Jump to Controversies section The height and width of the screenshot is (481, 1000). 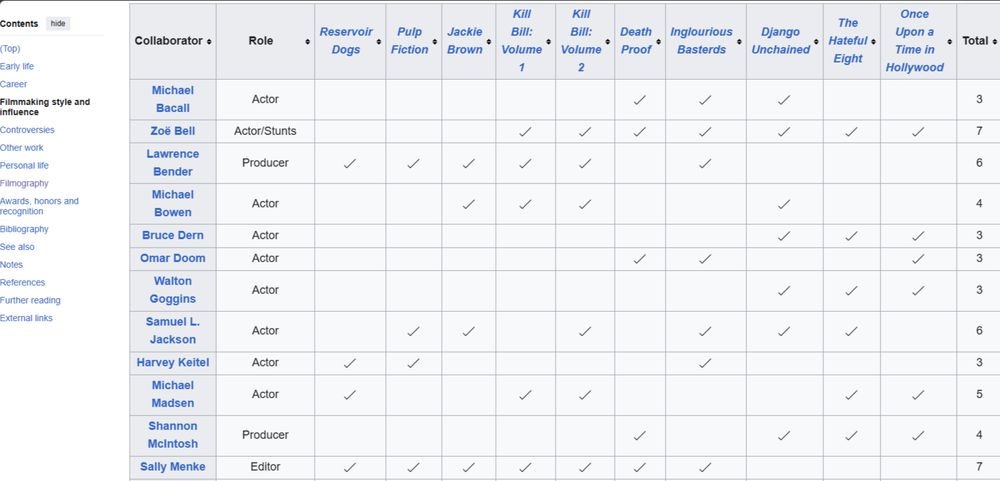pos(27,130)
